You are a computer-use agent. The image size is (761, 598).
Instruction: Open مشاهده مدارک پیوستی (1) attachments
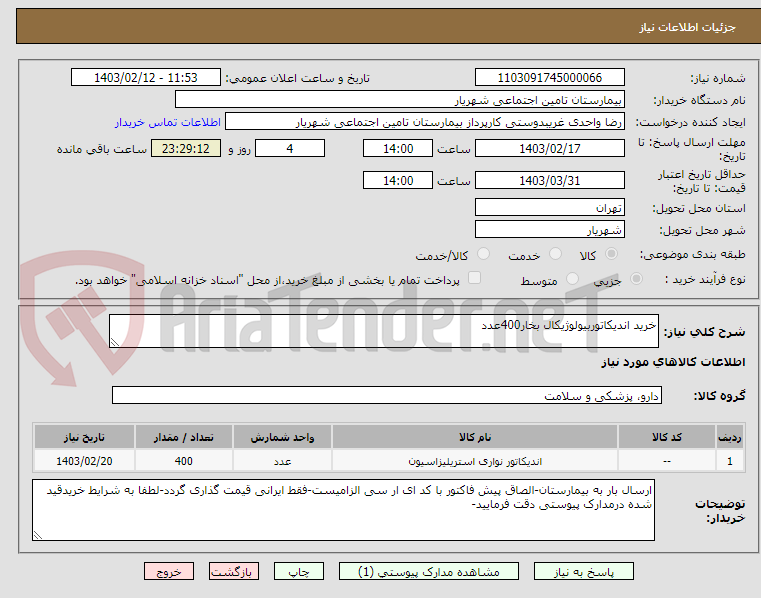click(x=429, y=571)
